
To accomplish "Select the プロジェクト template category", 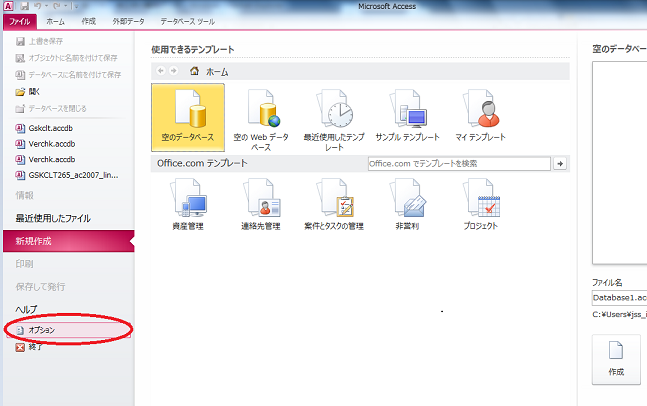I will point(480,204).
